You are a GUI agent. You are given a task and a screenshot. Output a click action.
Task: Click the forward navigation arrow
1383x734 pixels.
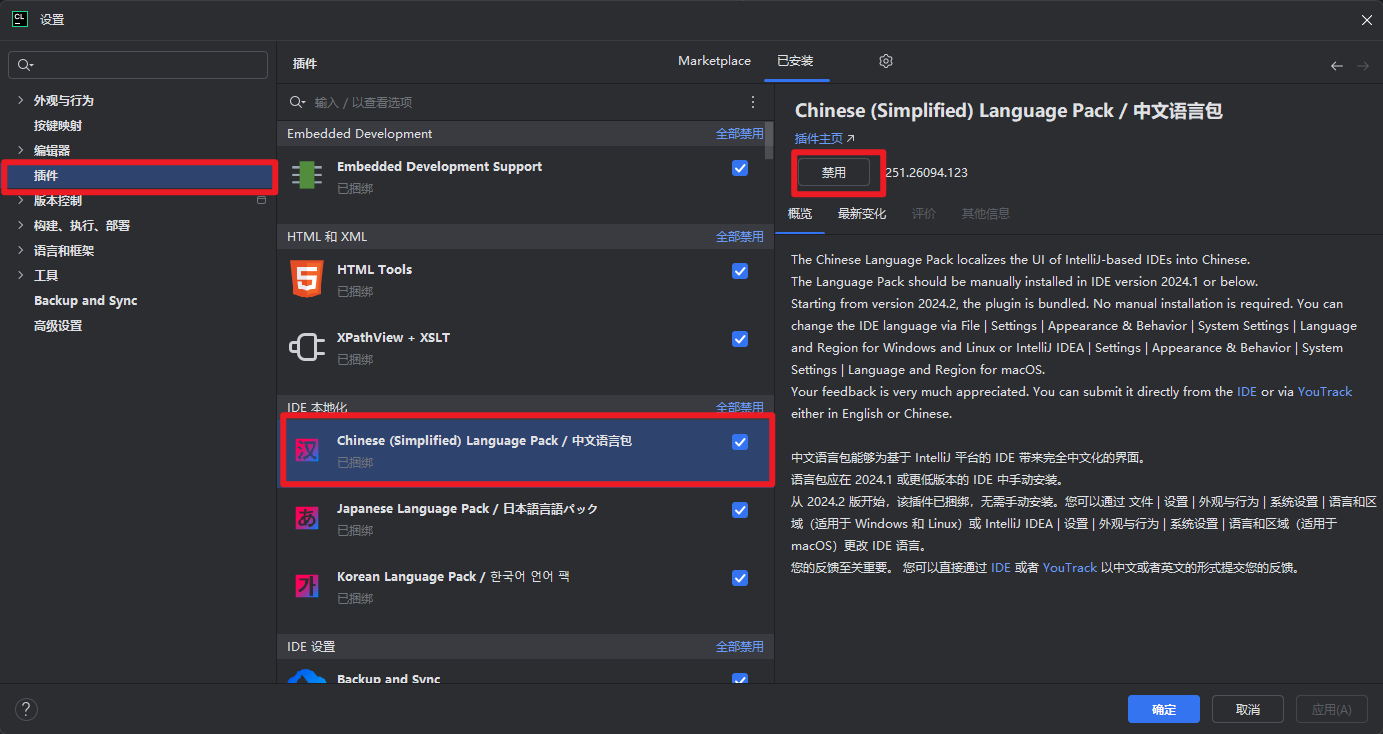point(1363,66)
